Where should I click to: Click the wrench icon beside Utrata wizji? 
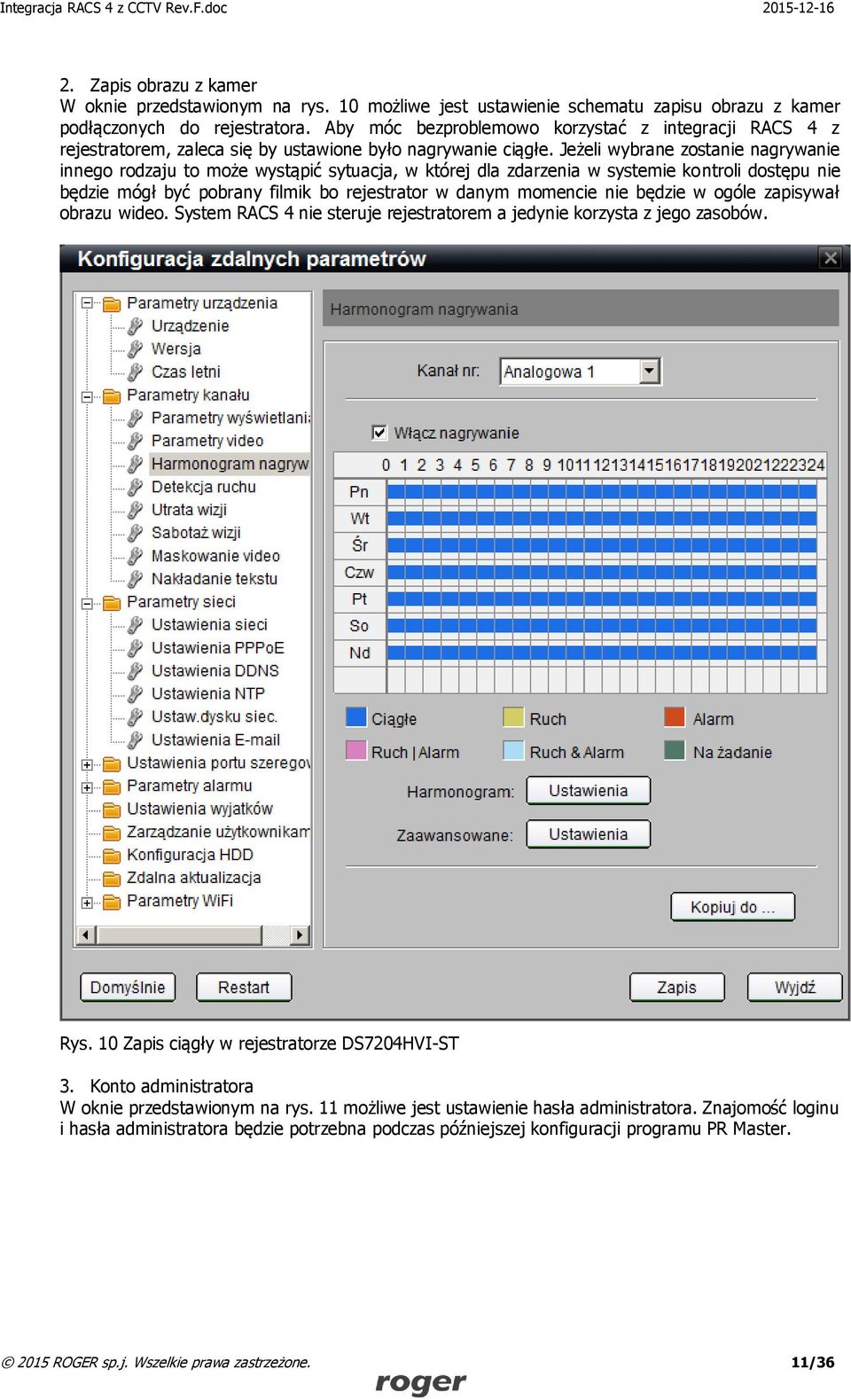pos(136,510)
